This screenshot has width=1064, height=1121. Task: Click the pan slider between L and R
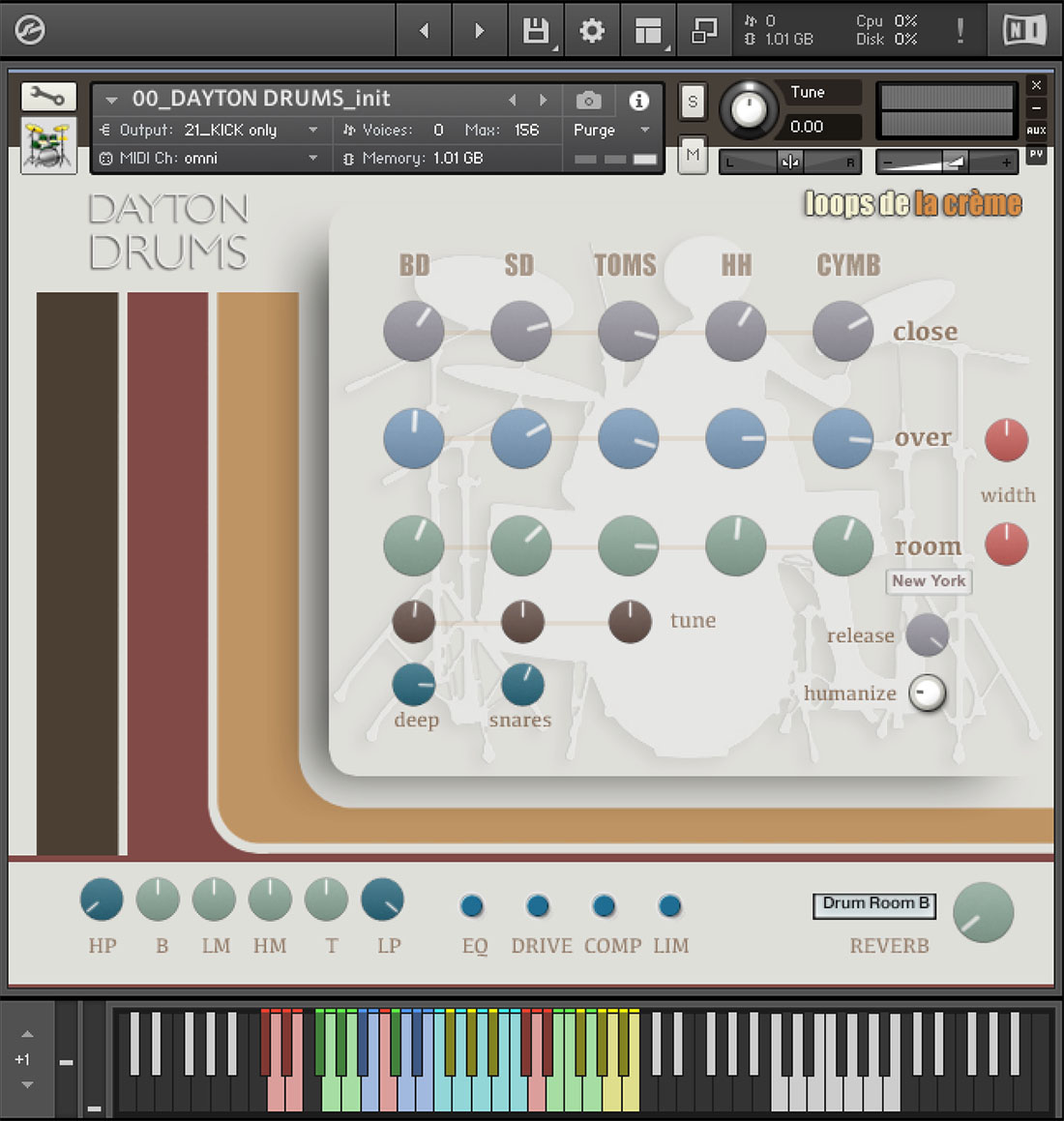click(x=789, y=162)
